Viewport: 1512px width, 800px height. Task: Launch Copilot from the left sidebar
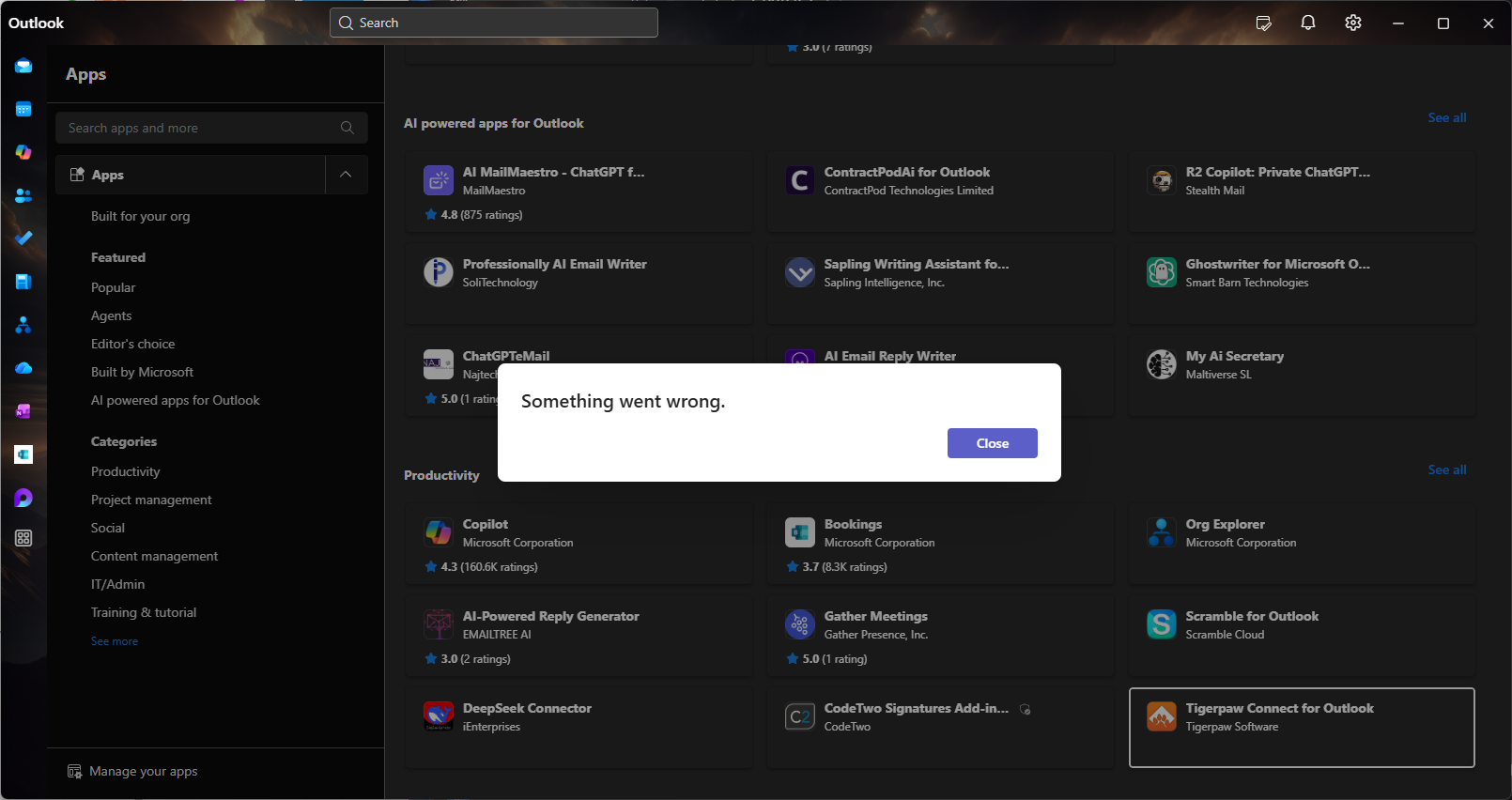coord(23,152)
